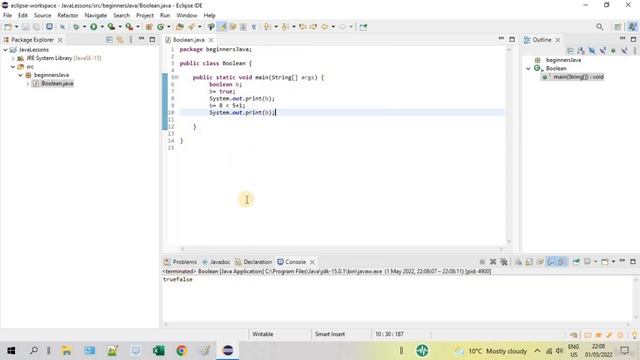Image resolution: width=640 pixels, height=360 pixels.
Task: Open Excel from the taskbar
Action: tap(159, 351)
